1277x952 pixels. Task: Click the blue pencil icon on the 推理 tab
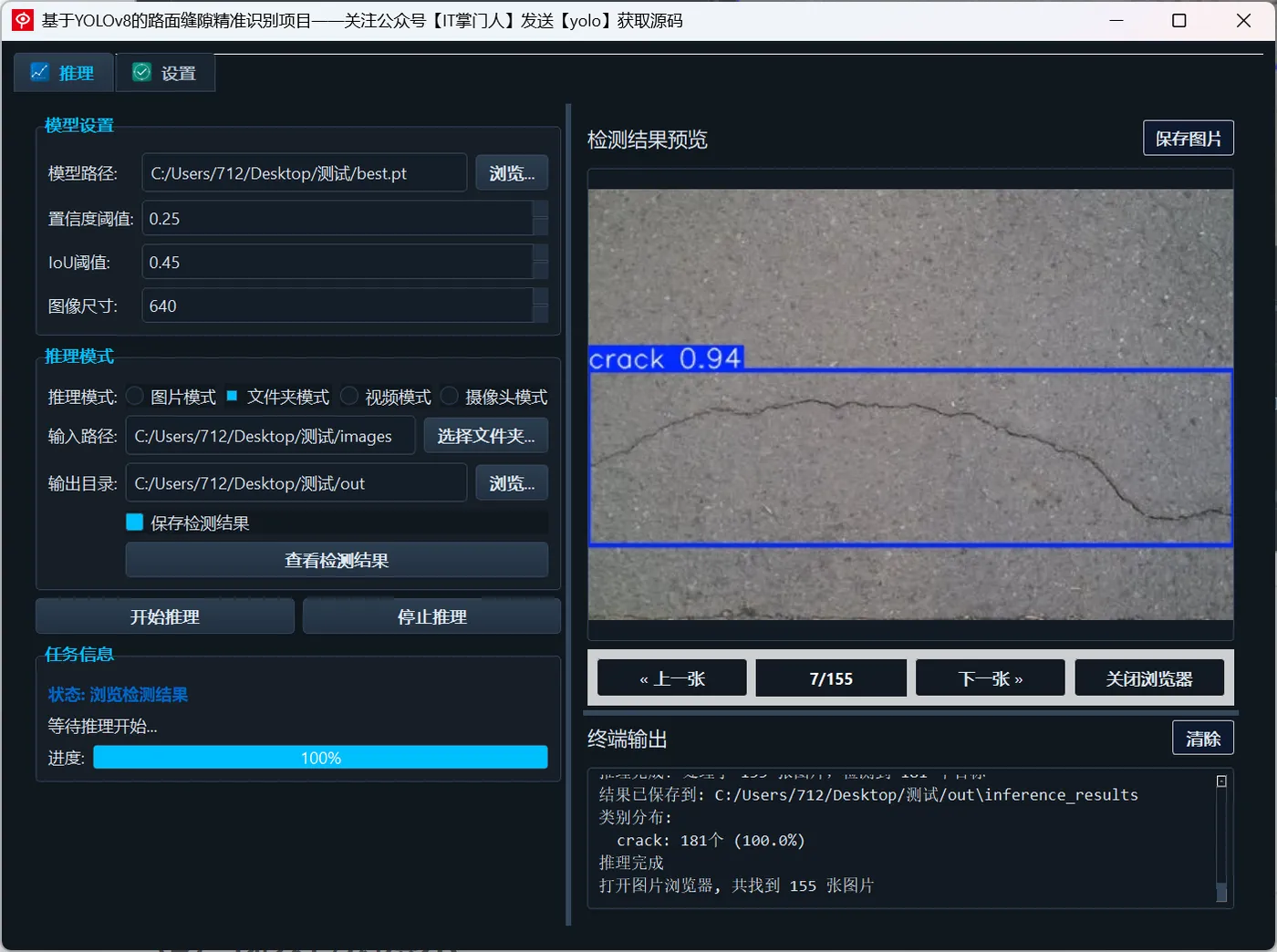tap(40, 71)
